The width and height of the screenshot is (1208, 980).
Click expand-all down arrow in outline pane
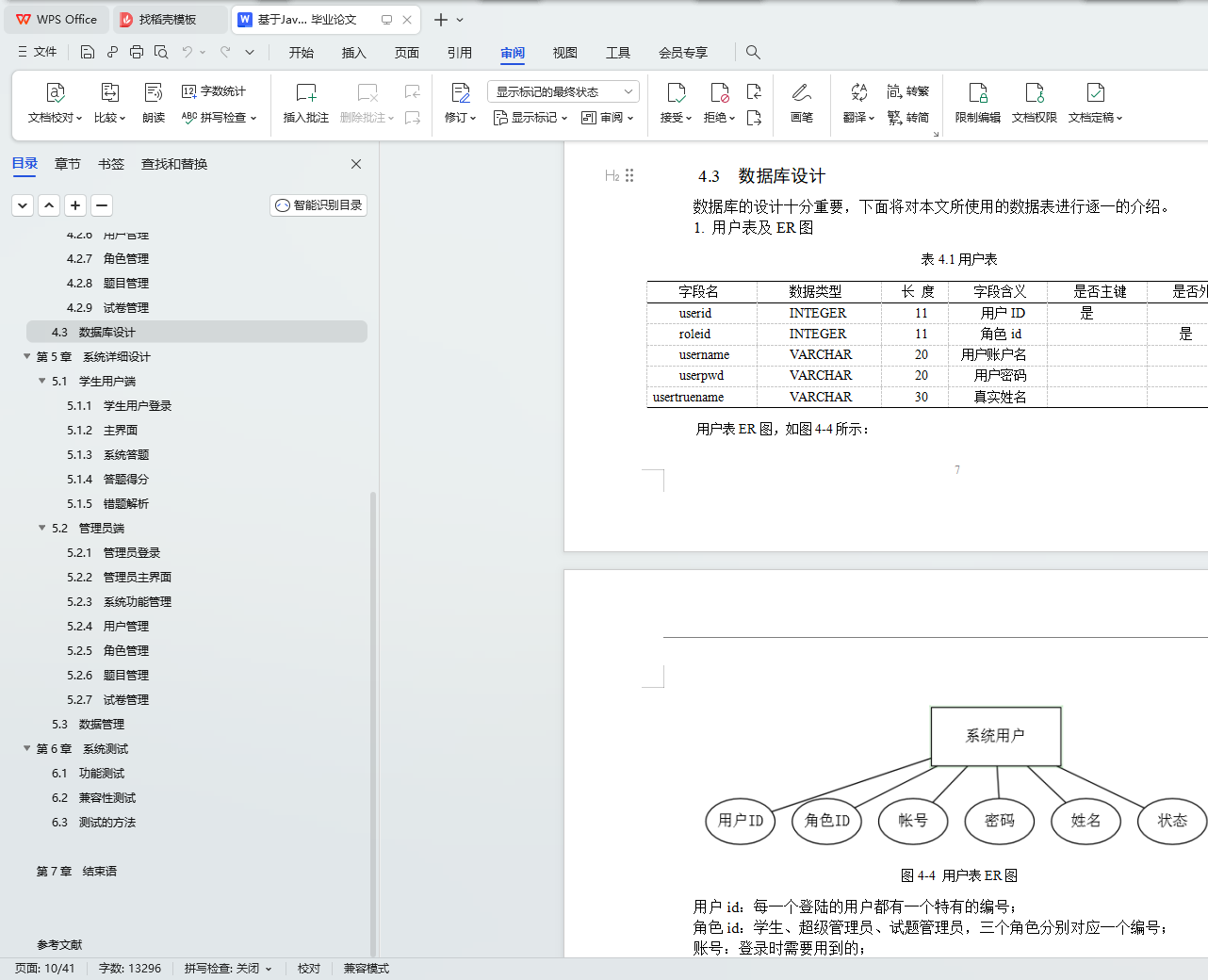tap(23, 205)
